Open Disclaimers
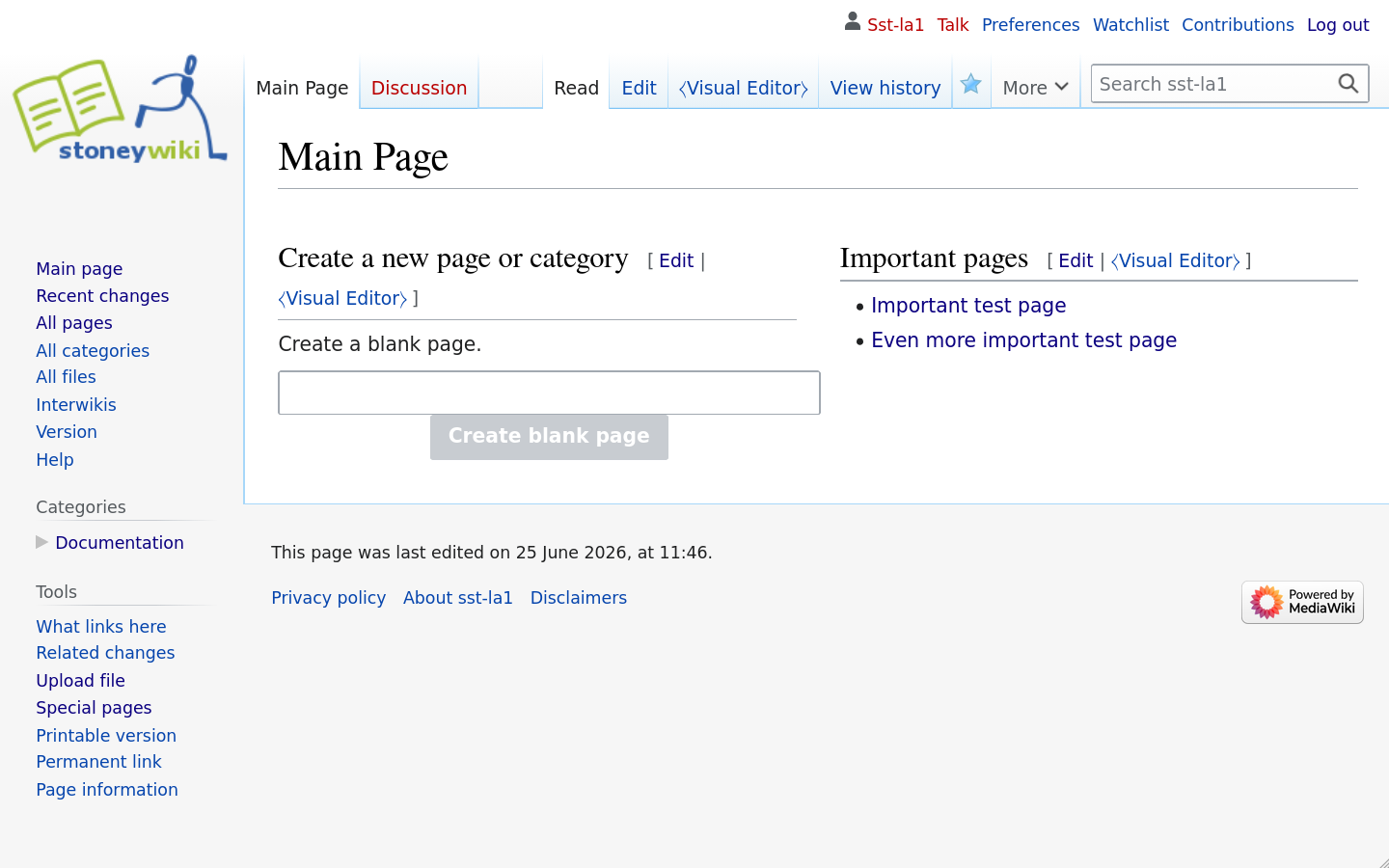Image resolution: width=1389 pixels, height=868 pixels. point(579,598)
